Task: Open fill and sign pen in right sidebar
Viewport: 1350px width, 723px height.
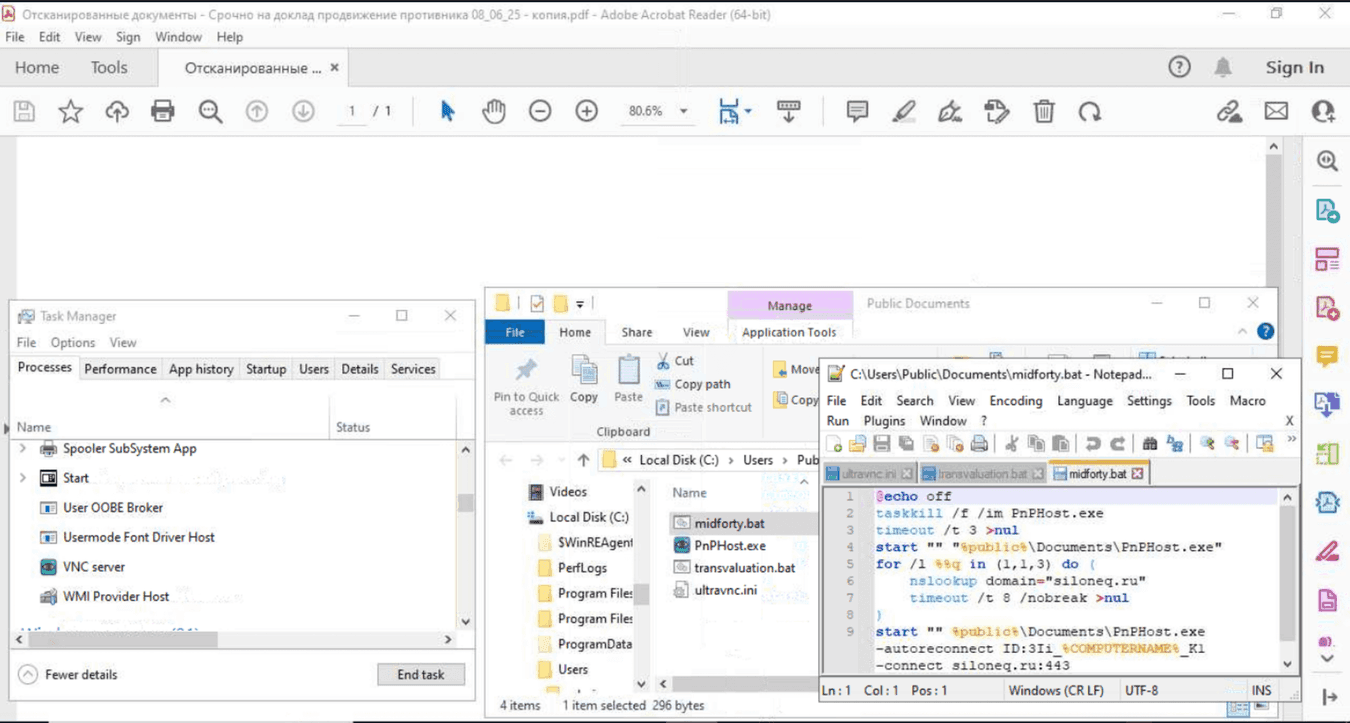Action: (1327, 550)
